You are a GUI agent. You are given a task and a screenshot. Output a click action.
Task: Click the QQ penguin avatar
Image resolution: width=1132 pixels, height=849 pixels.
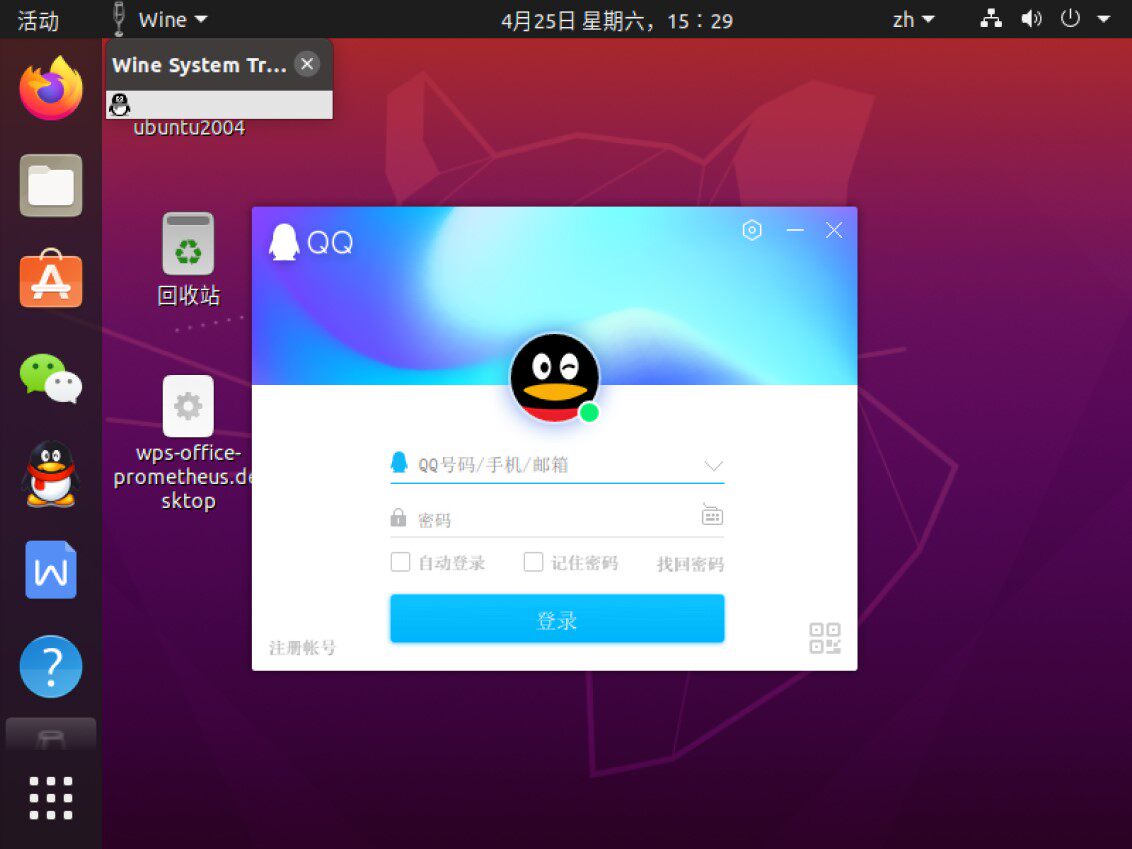(x=554, y=378)
